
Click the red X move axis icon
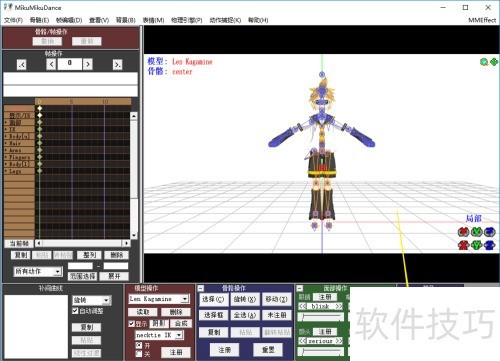[x=463, y=245]
